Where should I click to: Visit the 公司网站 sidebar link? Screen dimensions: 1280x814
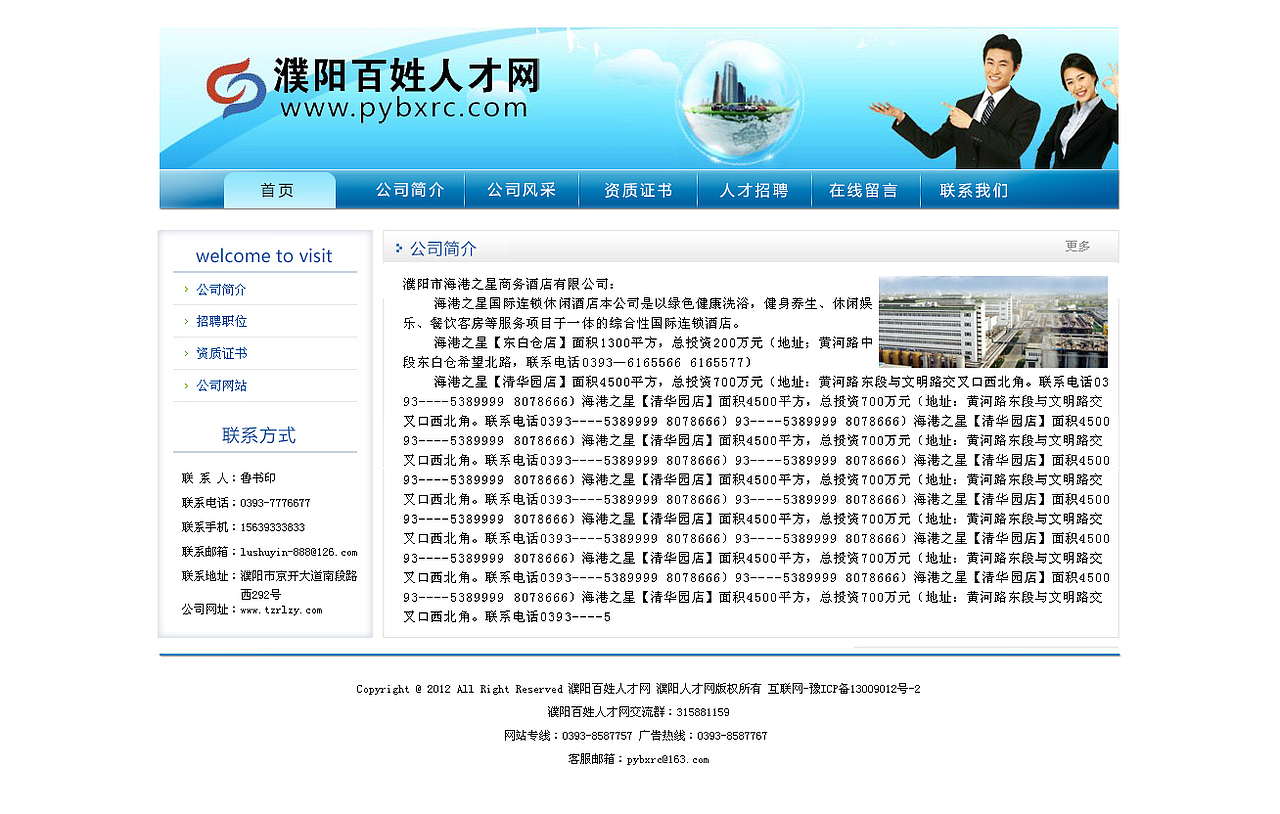coord(219,385)
